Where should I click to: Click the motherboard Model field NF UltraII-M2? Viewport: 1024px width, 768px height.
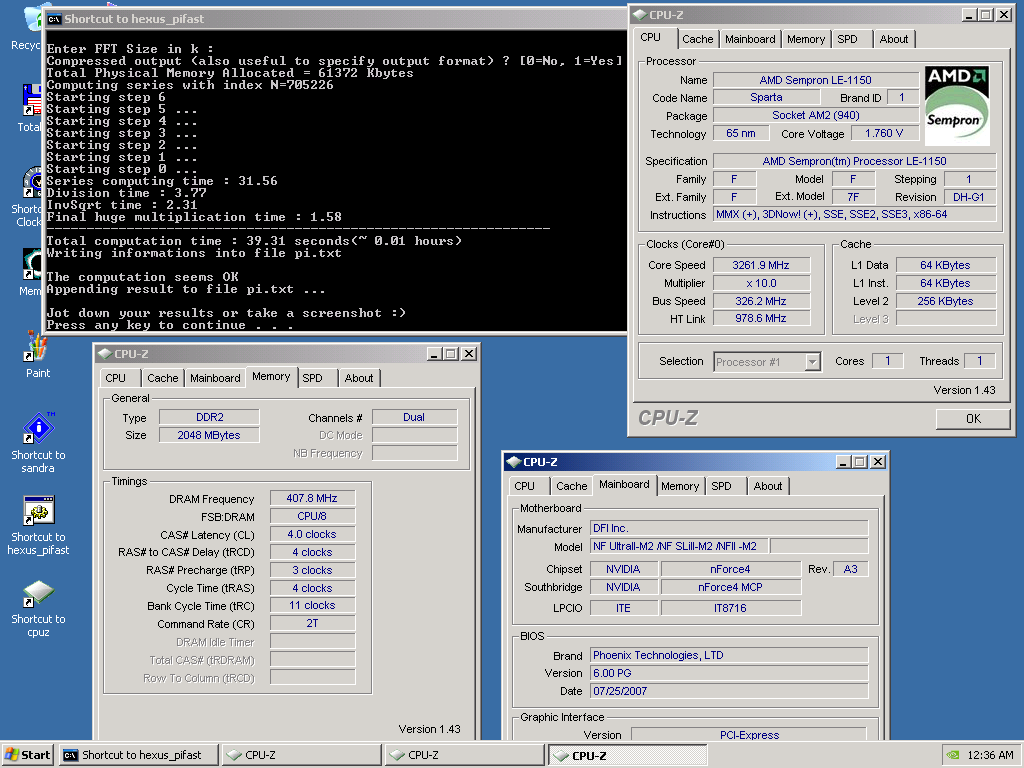(680, 546)
